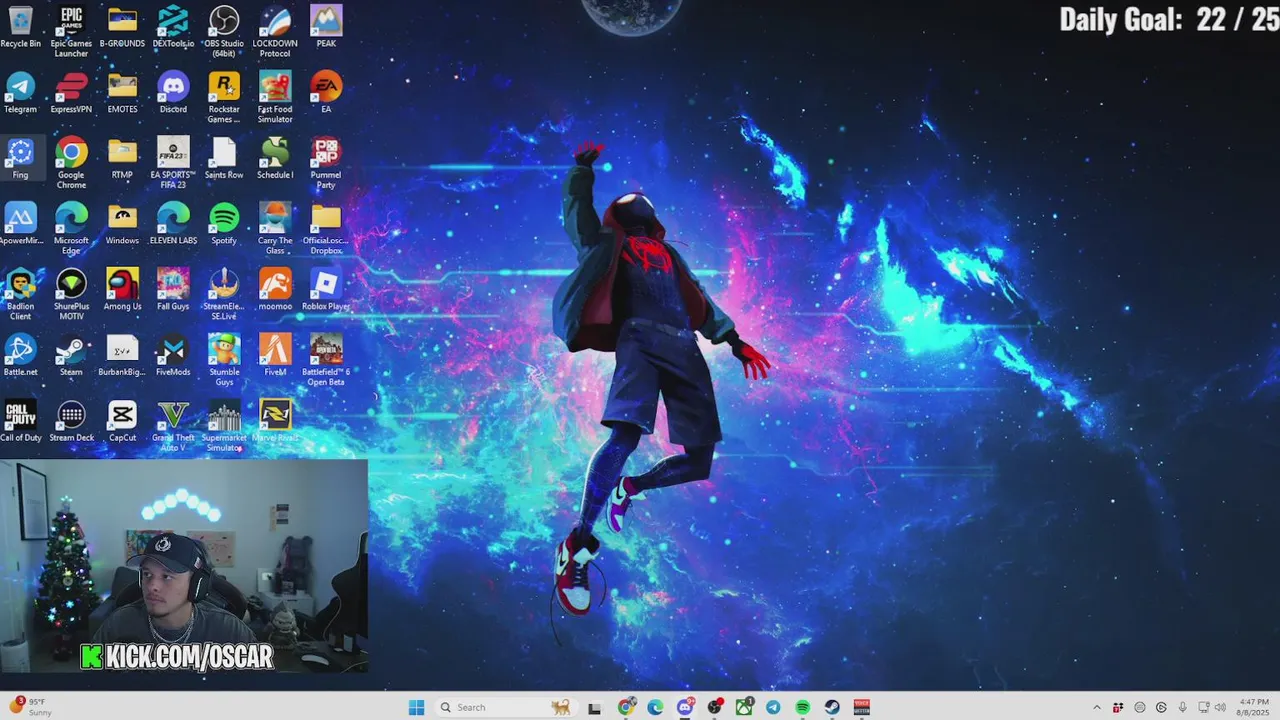The height and width of the screenshot is (720, 1280).
Task: Open the Windows Start menu
Action: coord(416,707)
